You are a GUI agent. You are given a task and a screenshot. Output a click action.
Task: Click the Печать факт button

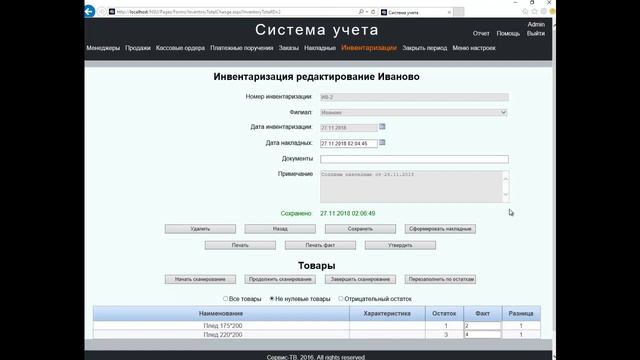[320, 245]
